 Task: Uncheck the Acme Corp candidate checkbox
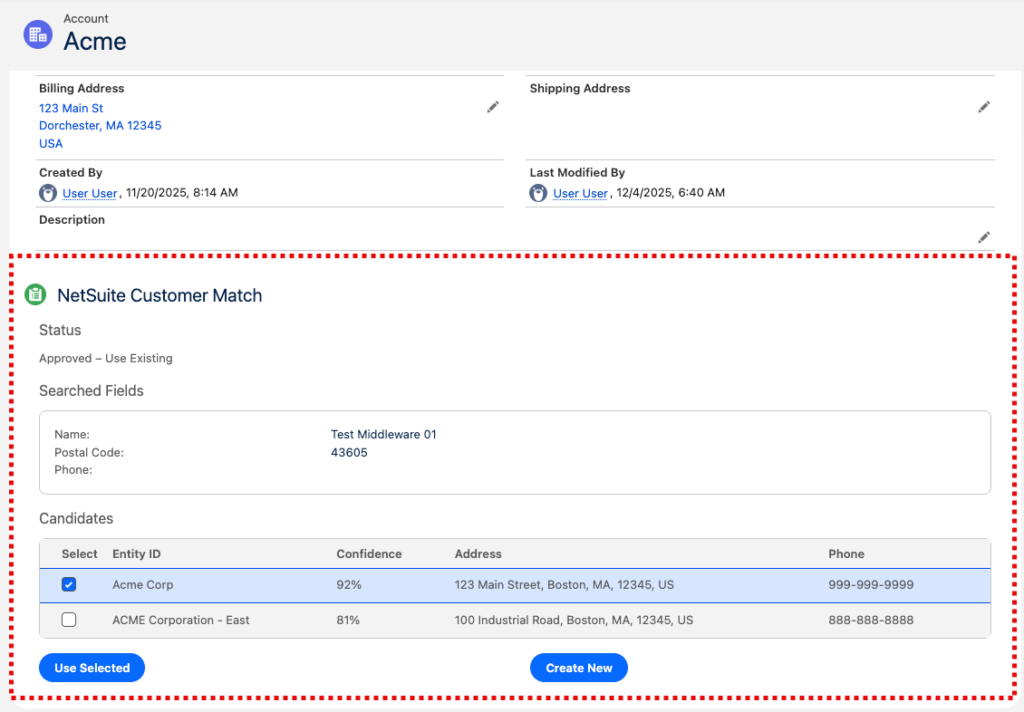pyautogui.click(x=68, y=584)
